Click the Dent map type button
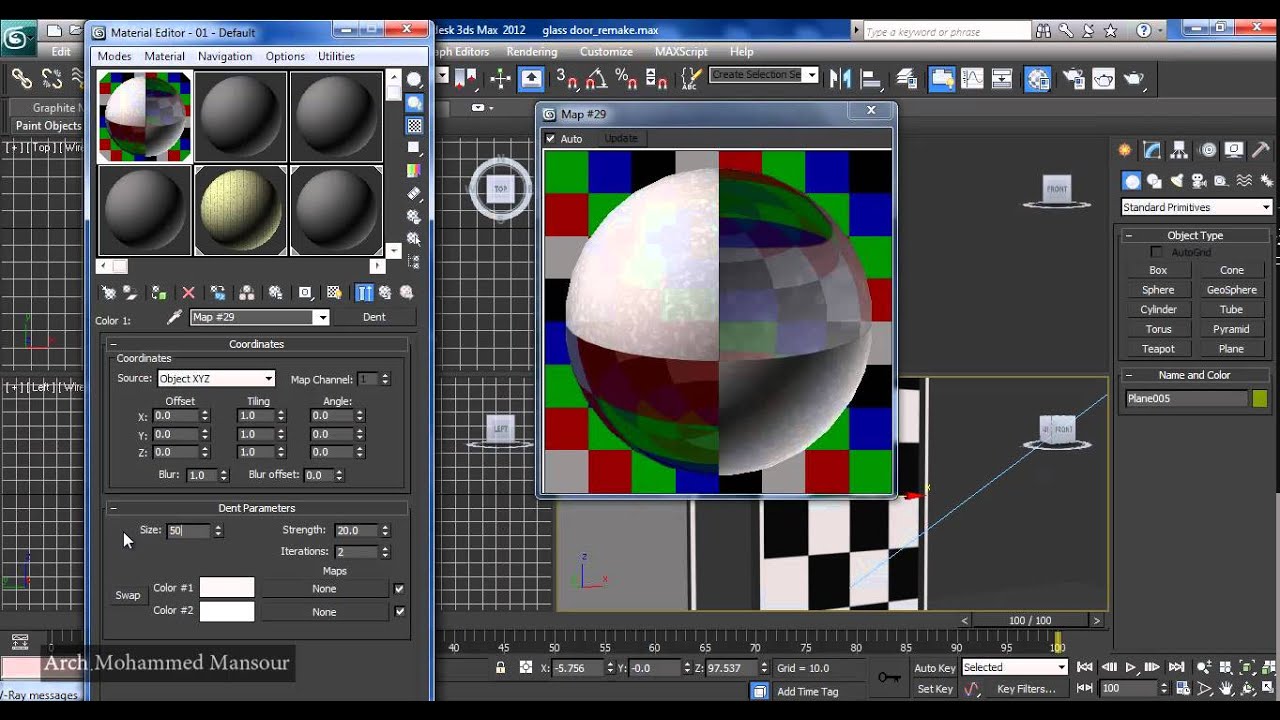 coord(374,317)
